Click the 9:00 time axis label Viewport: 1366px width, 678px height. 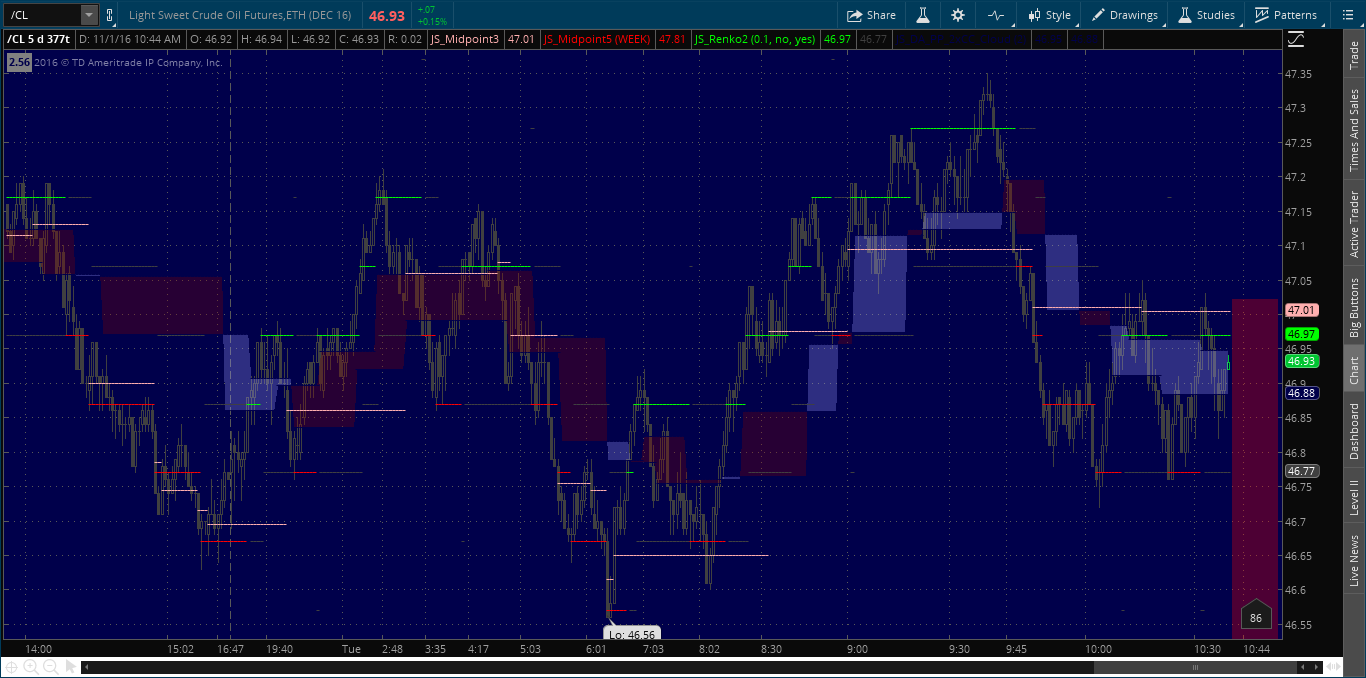click(858, 649)
